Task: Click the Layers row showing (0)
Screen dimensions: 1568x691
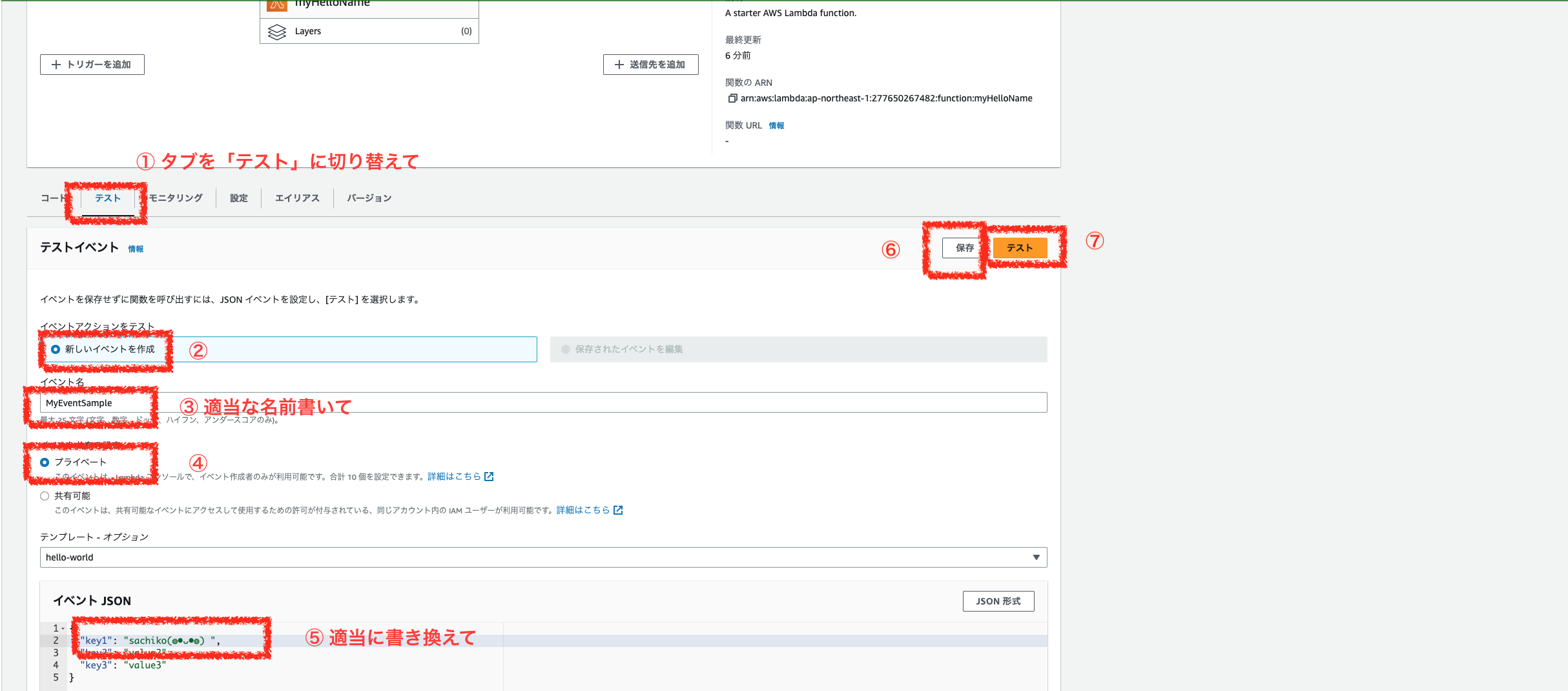Action: coord(369,31)
